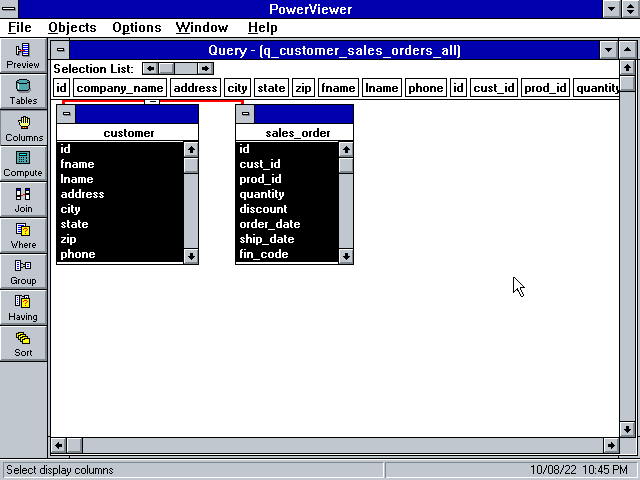Toggle quantity column in sales_order table
This screenshot has height=480, width=640.
tap(287, 194)
